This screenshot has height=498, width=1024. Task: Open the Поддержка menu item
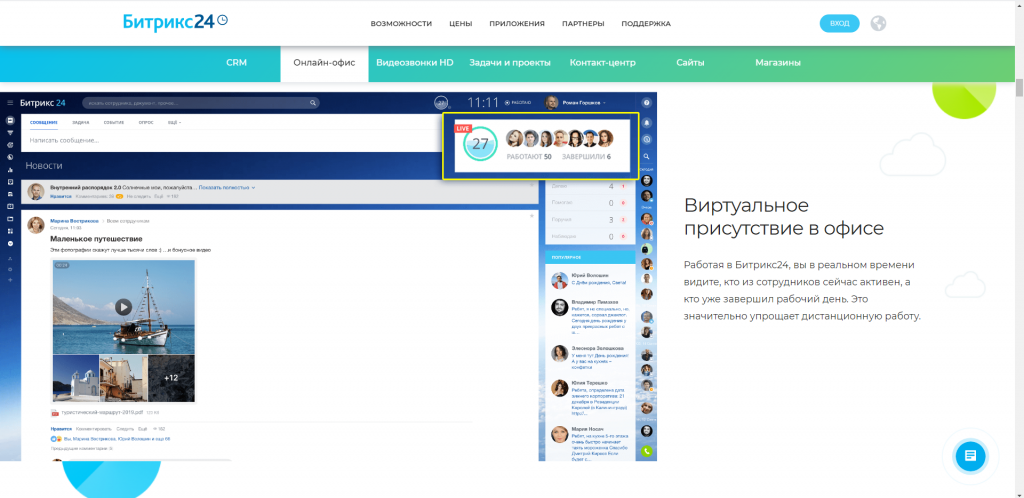coord(646,23)
